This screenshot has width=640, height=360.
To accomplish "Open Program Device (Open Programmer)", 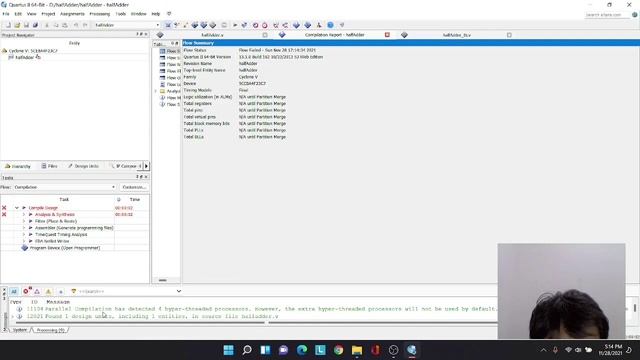I will click(64, 248).
